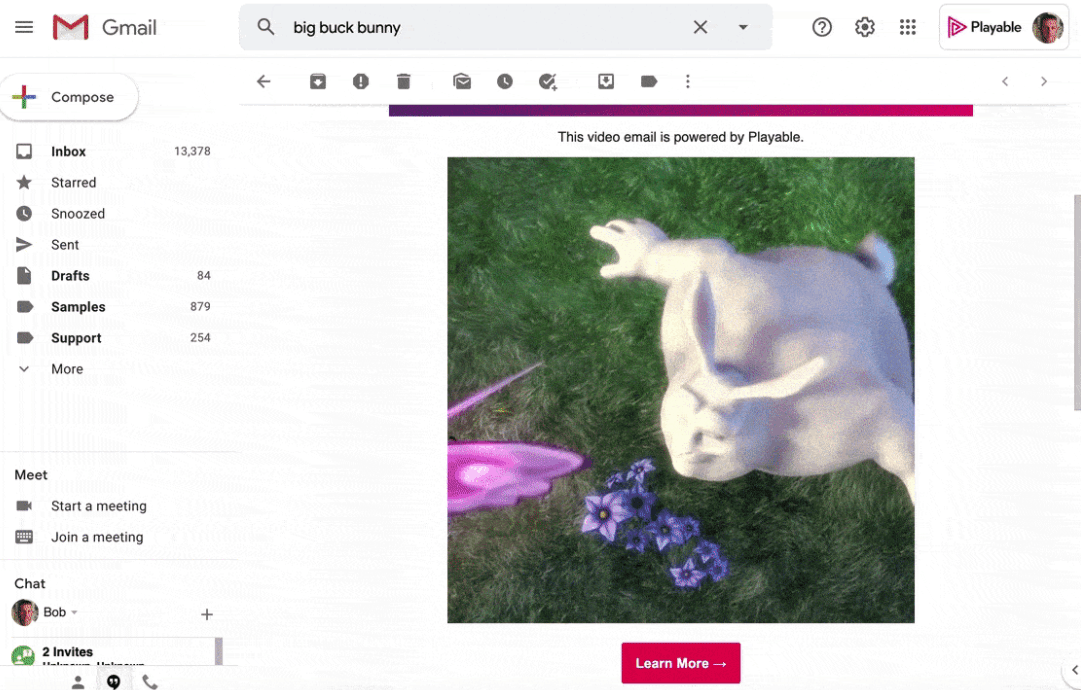Compose a new email
The image size is (1081, 690).
coord(69,97)
